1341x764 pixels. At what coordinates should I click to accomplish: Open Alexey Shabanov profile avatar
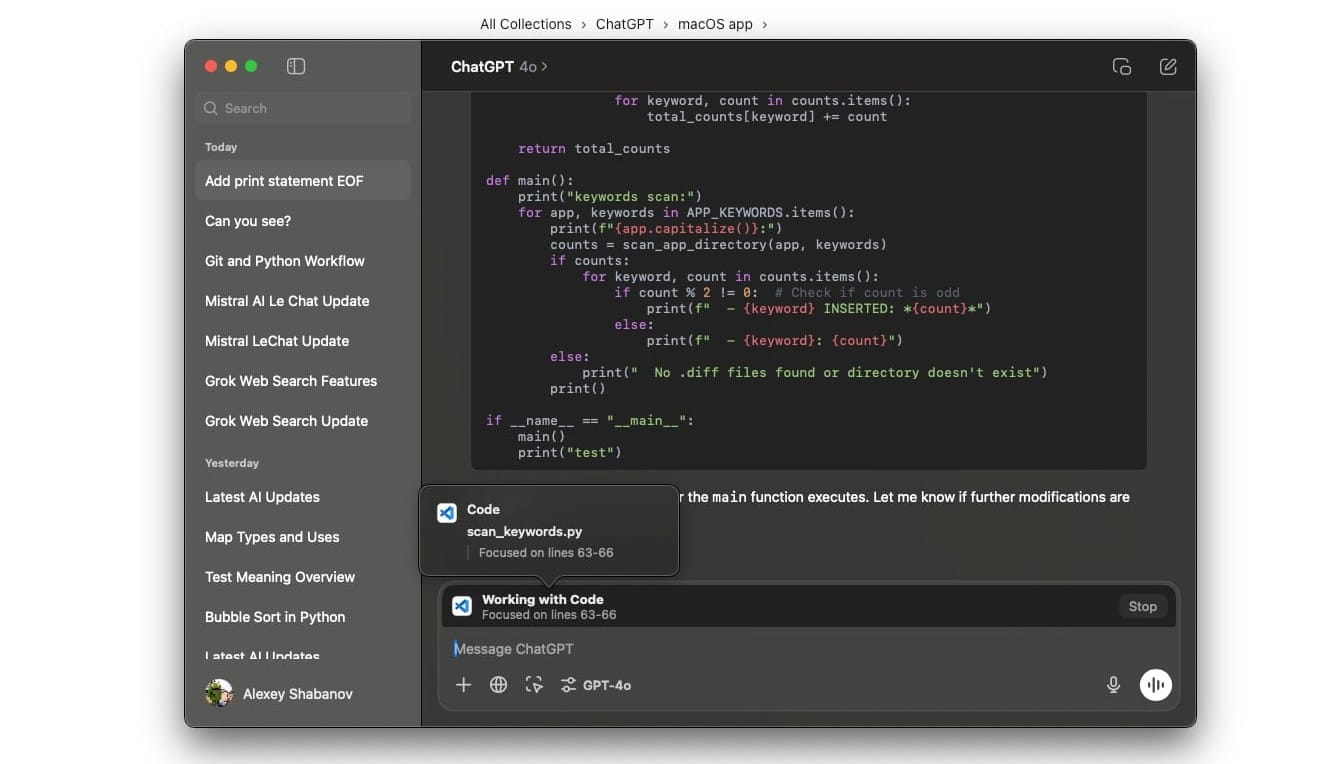coord(219,693)
